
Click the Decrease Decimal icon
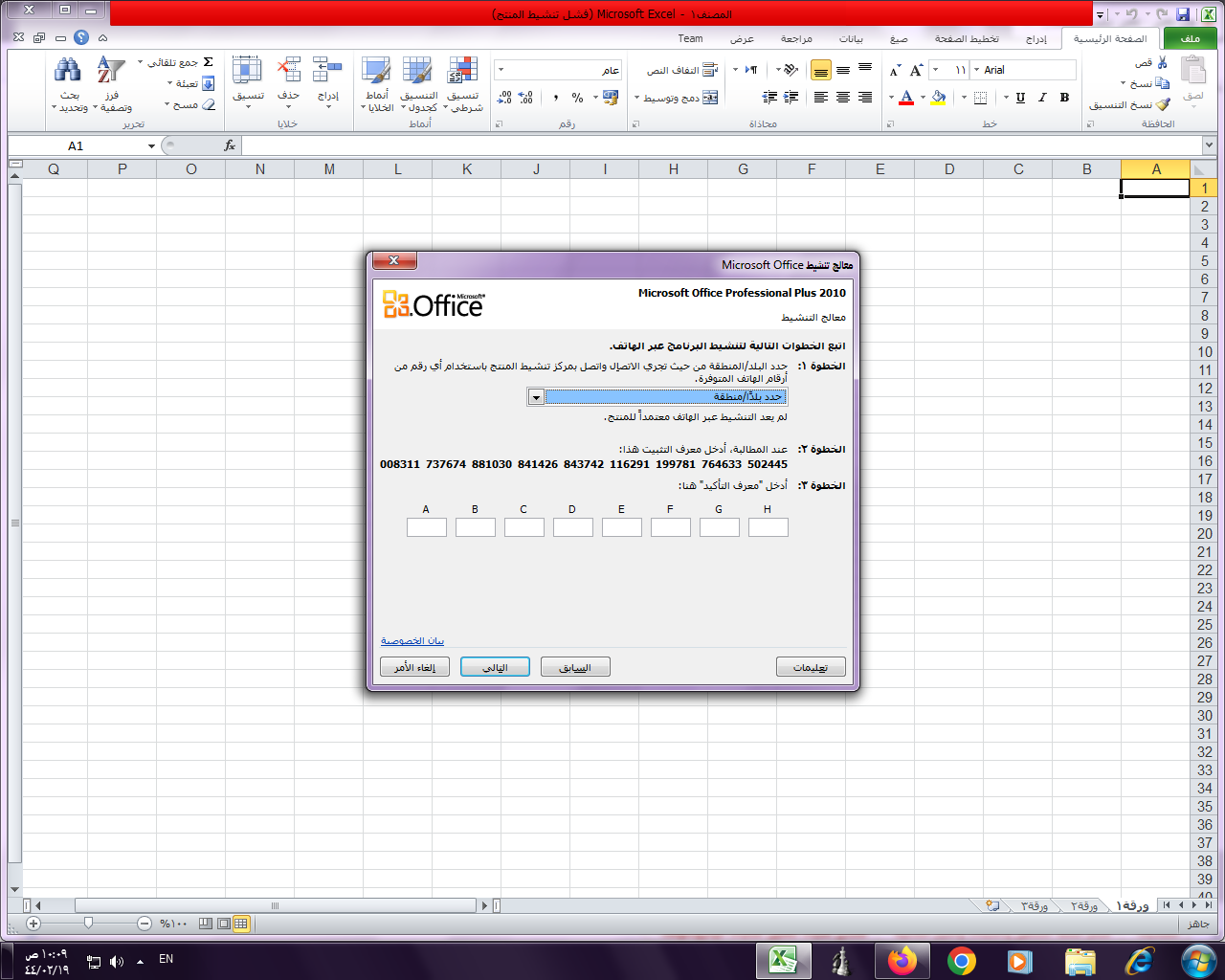coord(505,98)
